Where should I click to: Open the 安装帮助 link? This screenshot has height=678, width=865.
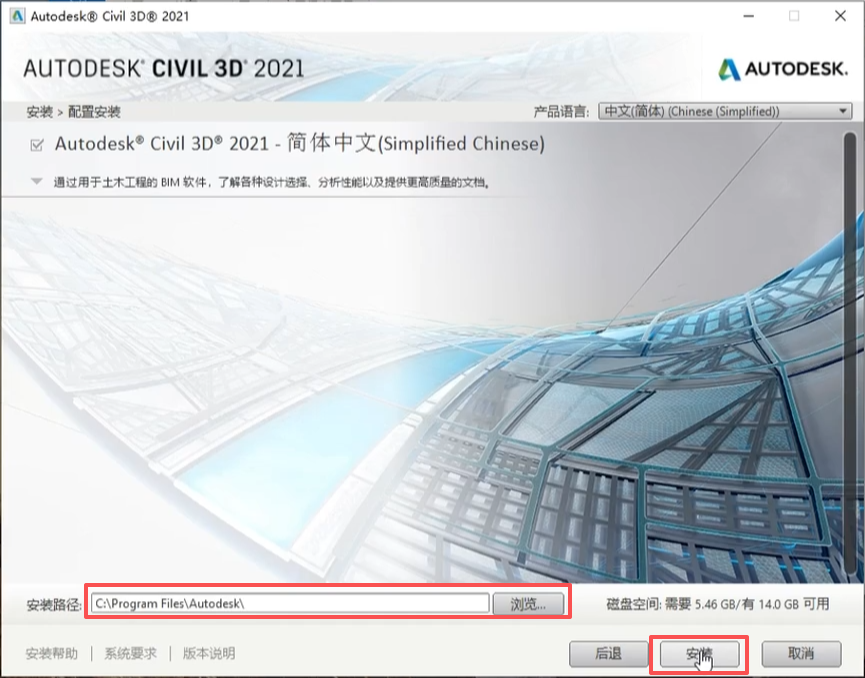tap(51, 654)
